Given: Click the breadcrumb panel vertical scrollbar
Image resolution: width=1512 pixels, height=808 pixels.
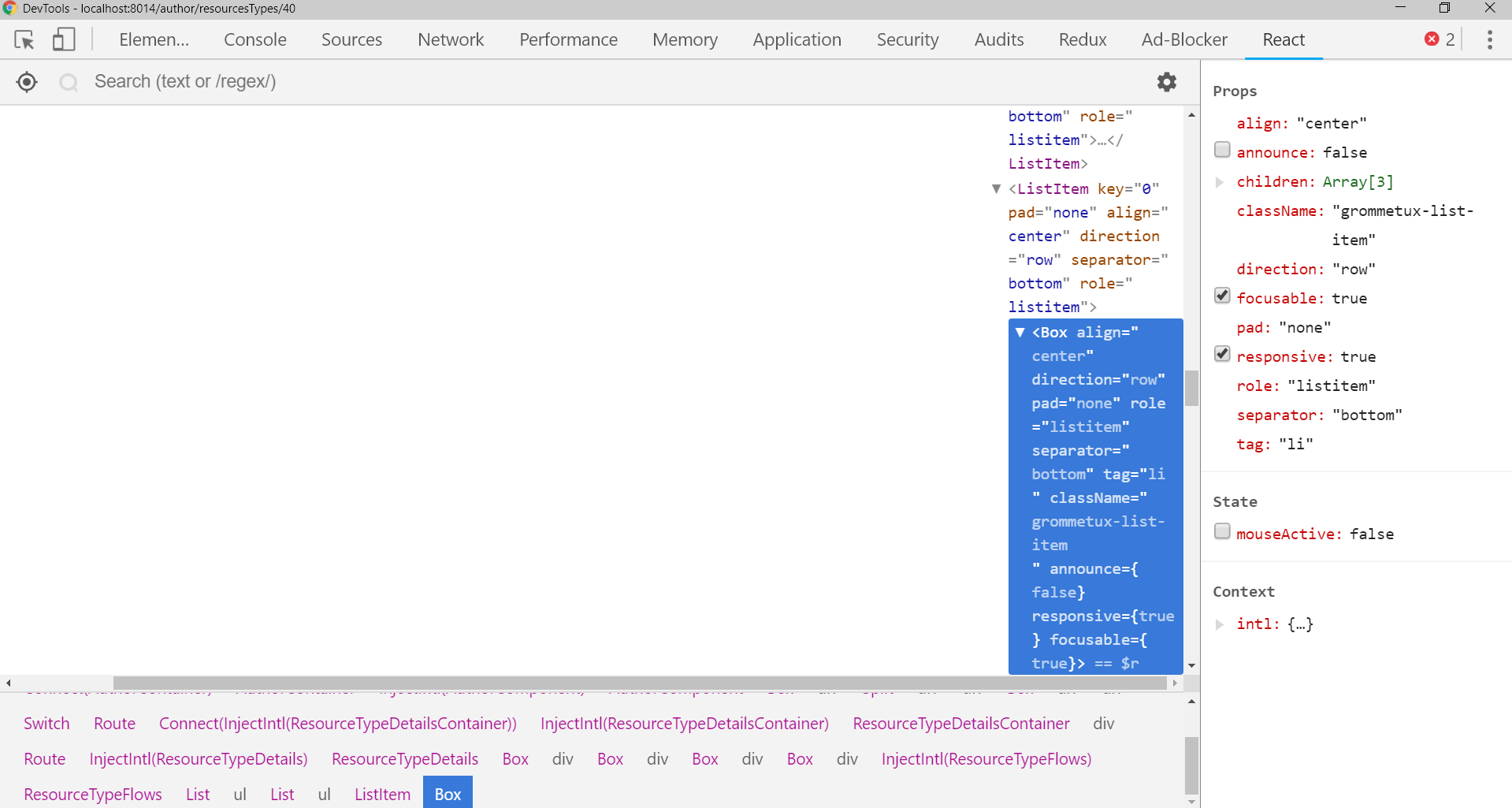Looking at the screenshot, I should point(1191,765).
